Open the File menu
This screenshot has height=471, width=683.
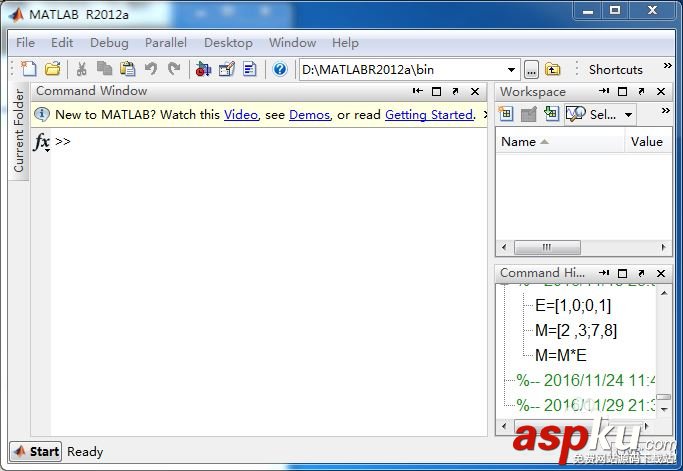click(x=25, y=43)
